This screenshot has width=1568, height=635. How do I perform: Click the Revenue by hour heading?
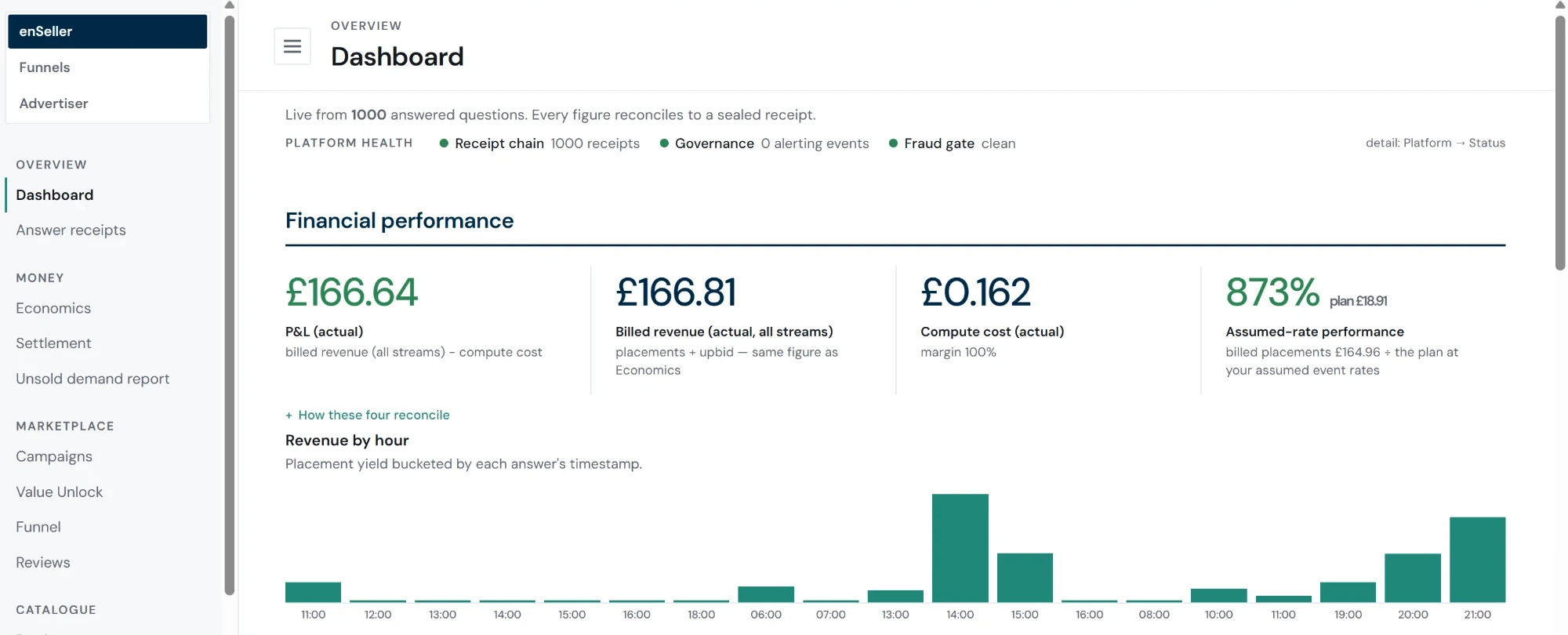[x=347, y=441]
